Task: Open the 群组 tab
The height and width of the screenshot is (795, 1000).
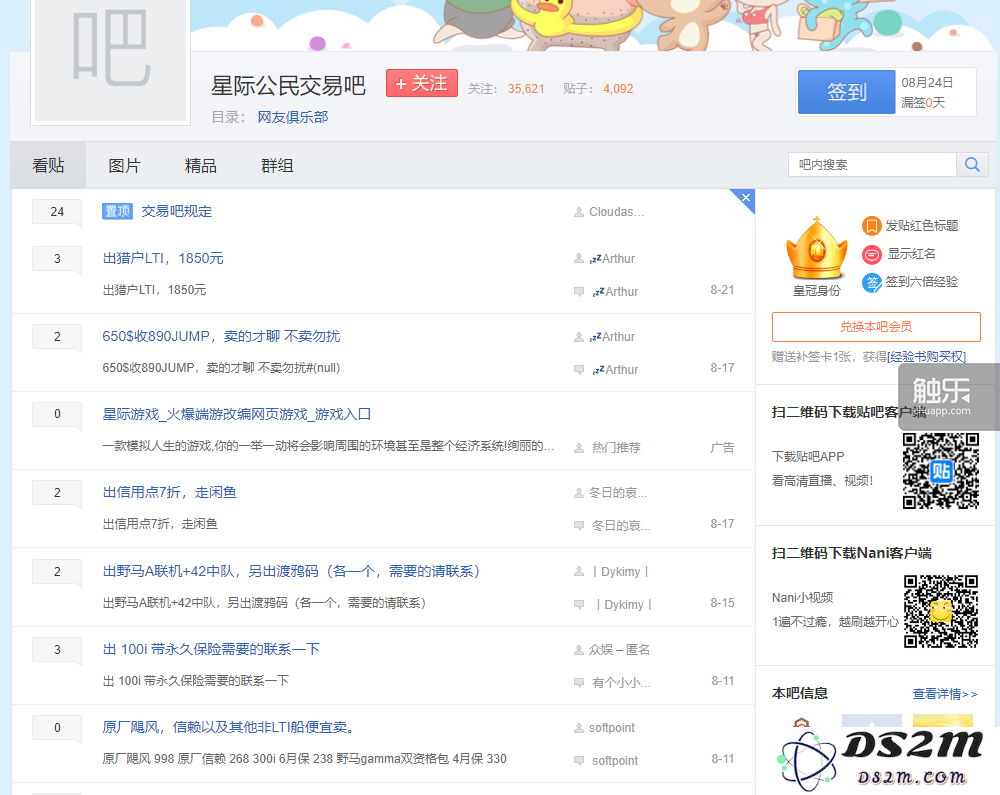Action: tap(277, 166)
